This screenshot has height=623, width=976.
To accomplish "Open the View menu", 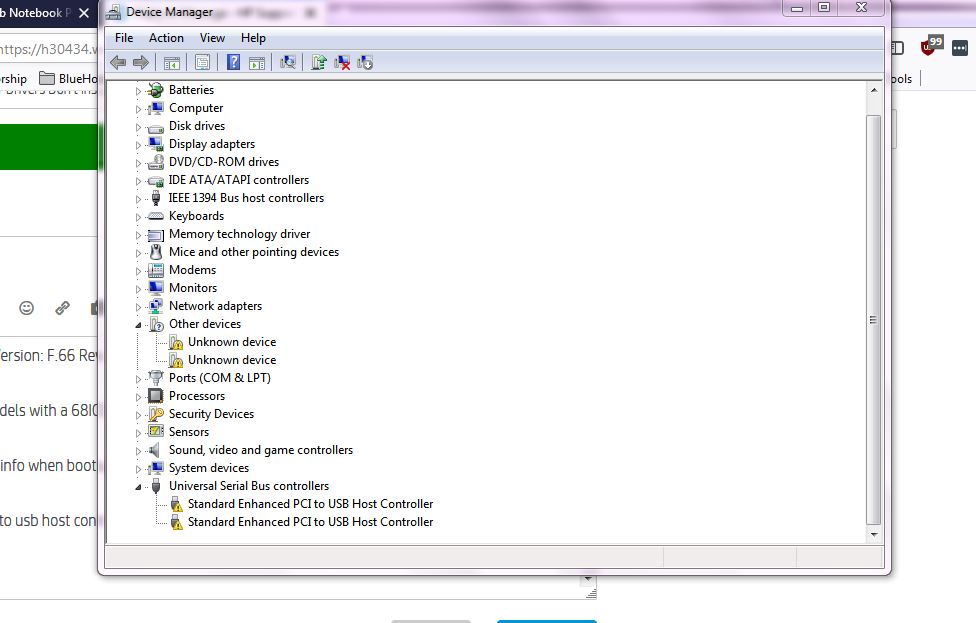I will [x=212, y=38].
